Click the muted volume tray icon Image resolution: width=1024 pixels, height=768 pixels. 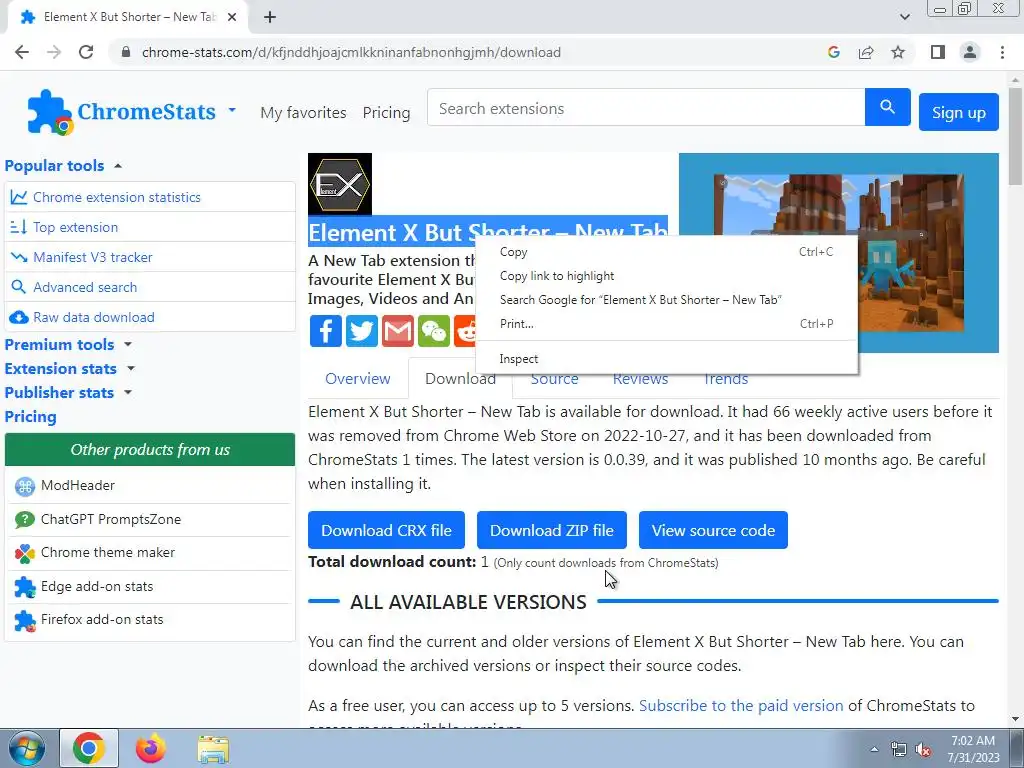(x=923, y=750)
